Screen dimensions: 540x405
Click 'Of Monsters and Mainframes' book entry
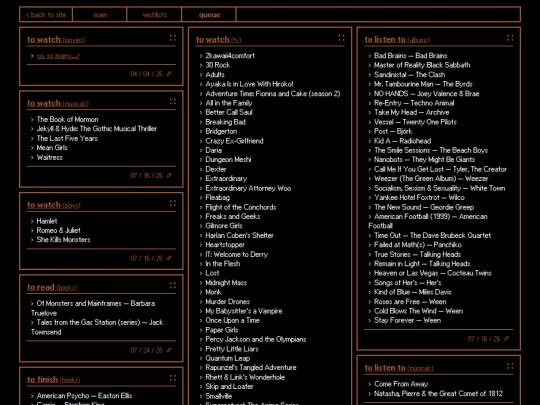(93, 308)
